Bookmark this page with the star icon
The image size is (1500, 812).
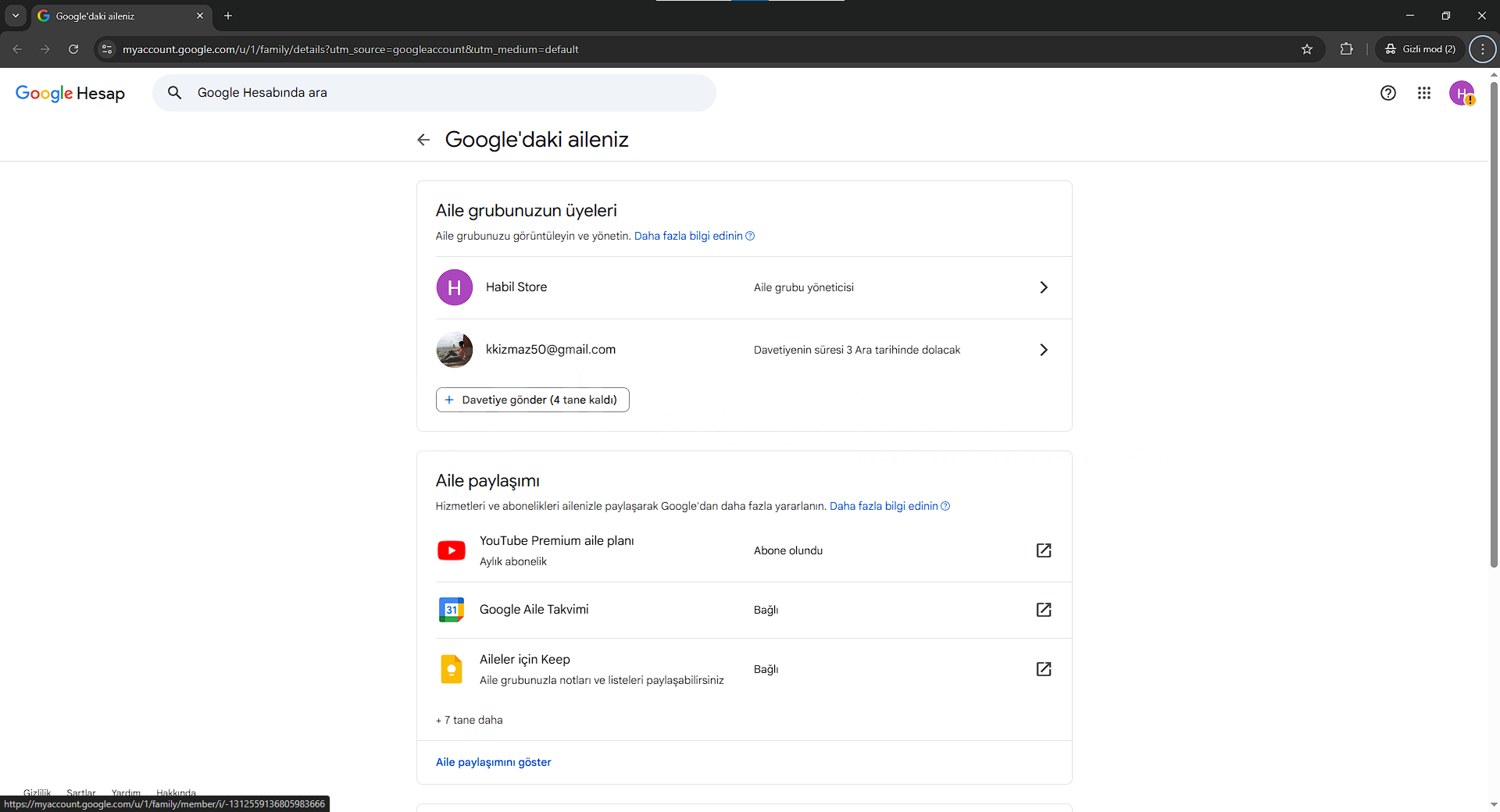pyautogui.click(x=1306, y=49)
